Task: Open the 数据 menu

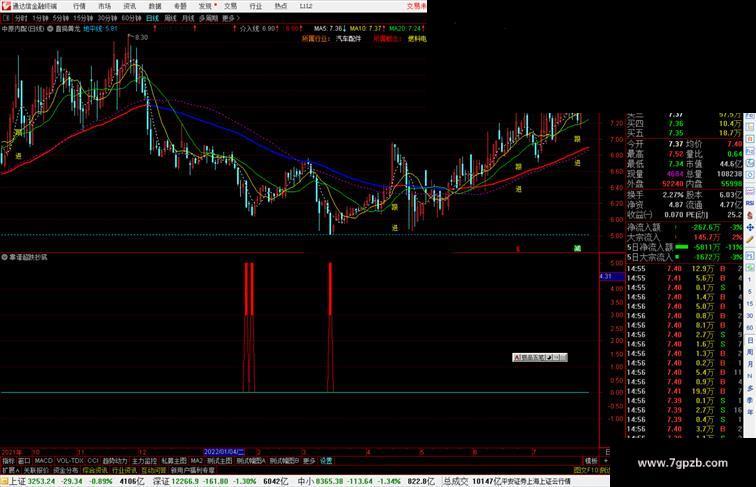Action: [155, 6]
